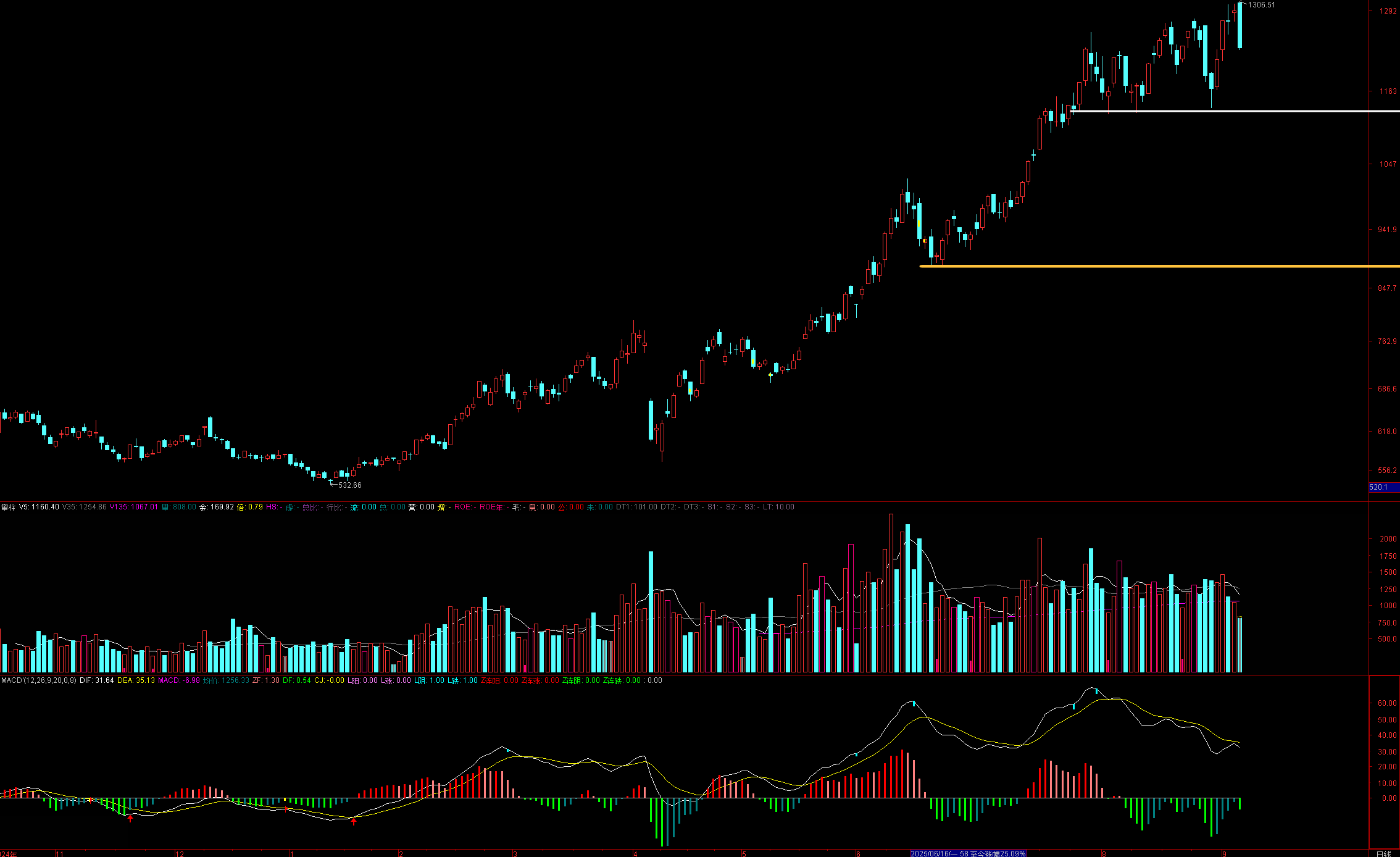
Task: Click the 1292 price axis label
Action: click(x=1388, y=11)
